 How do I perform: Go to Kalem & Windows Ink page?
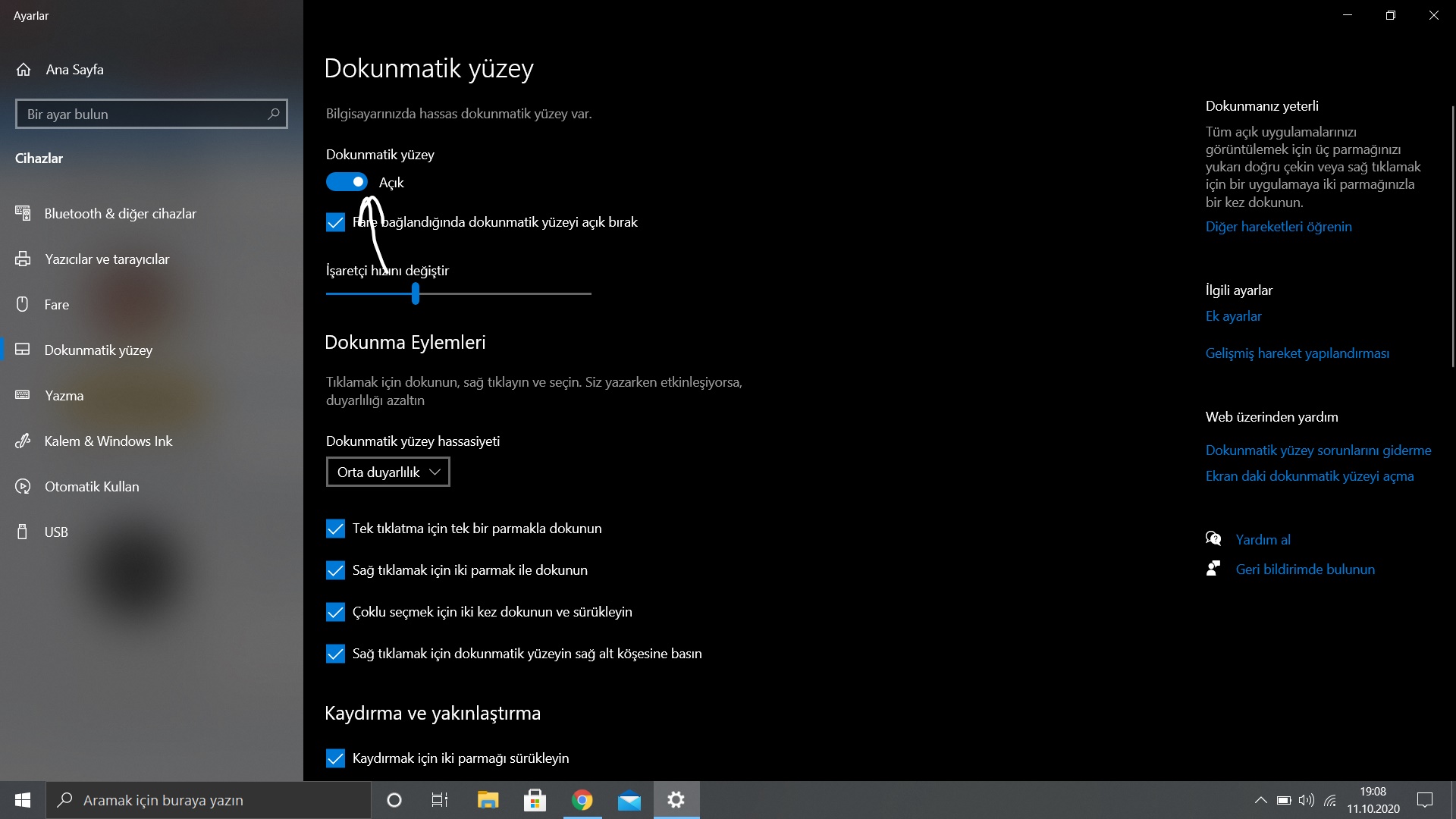coord(108,441)
